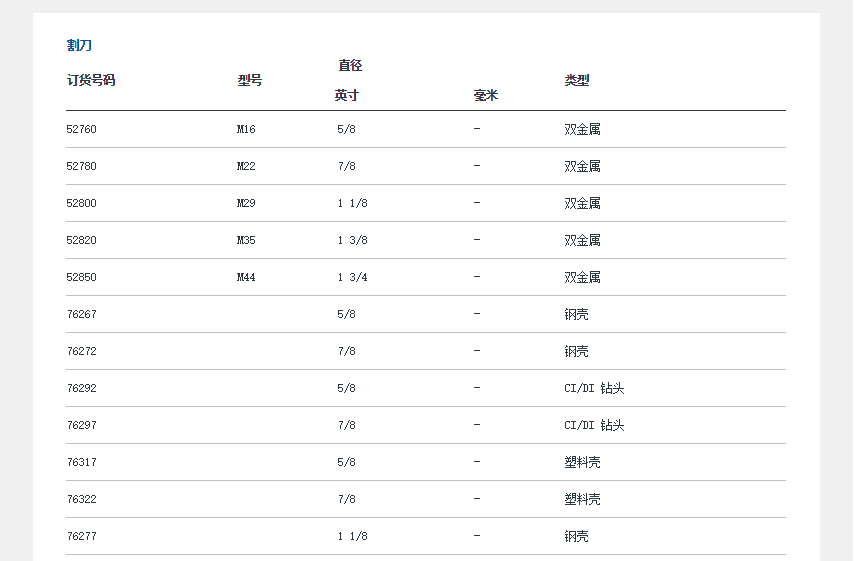Select order number 52780
This screenshot has width=855, height=561.
82,167
